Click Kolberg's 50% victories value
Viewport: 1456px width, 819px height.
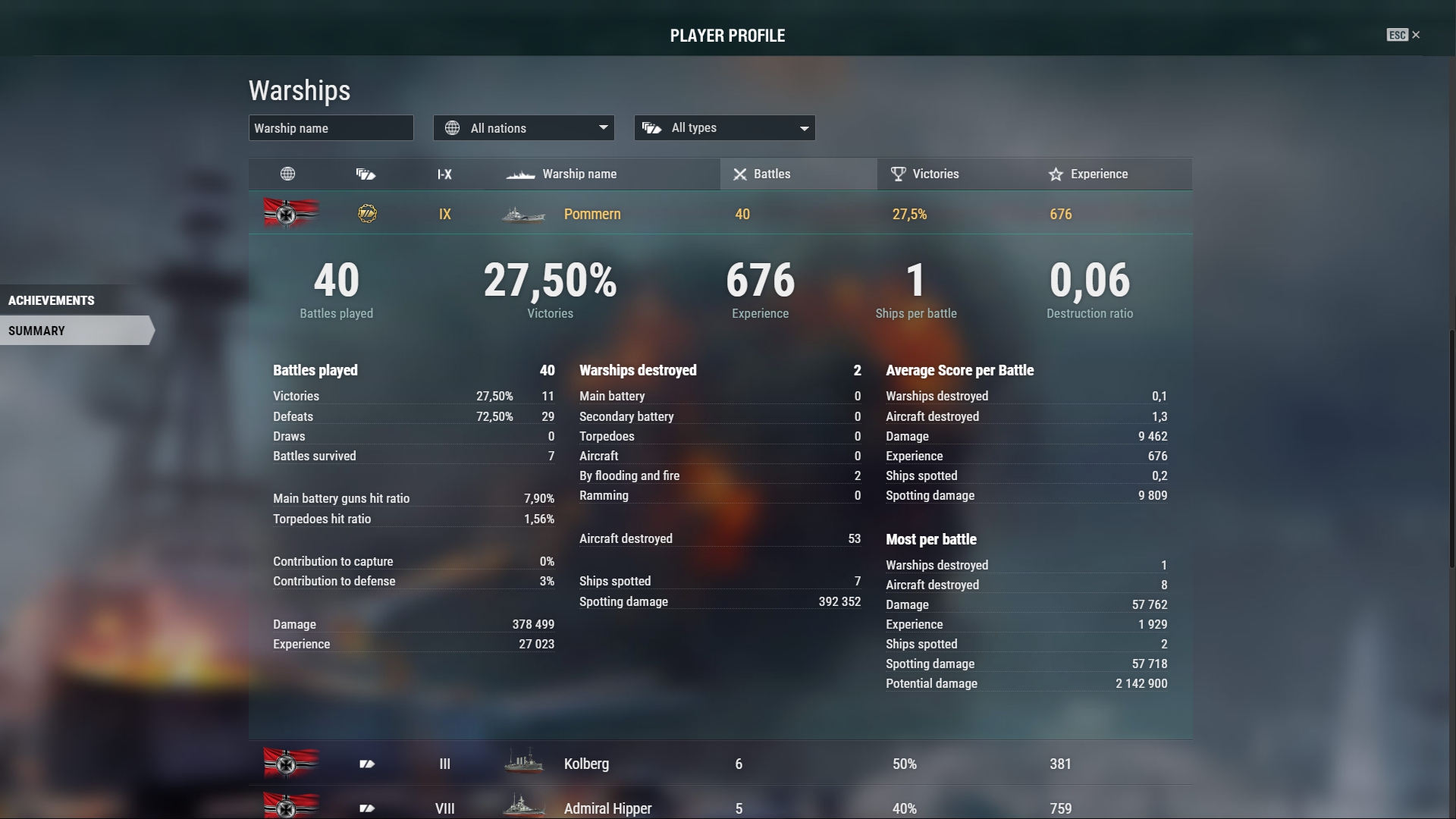coord(905,764)
